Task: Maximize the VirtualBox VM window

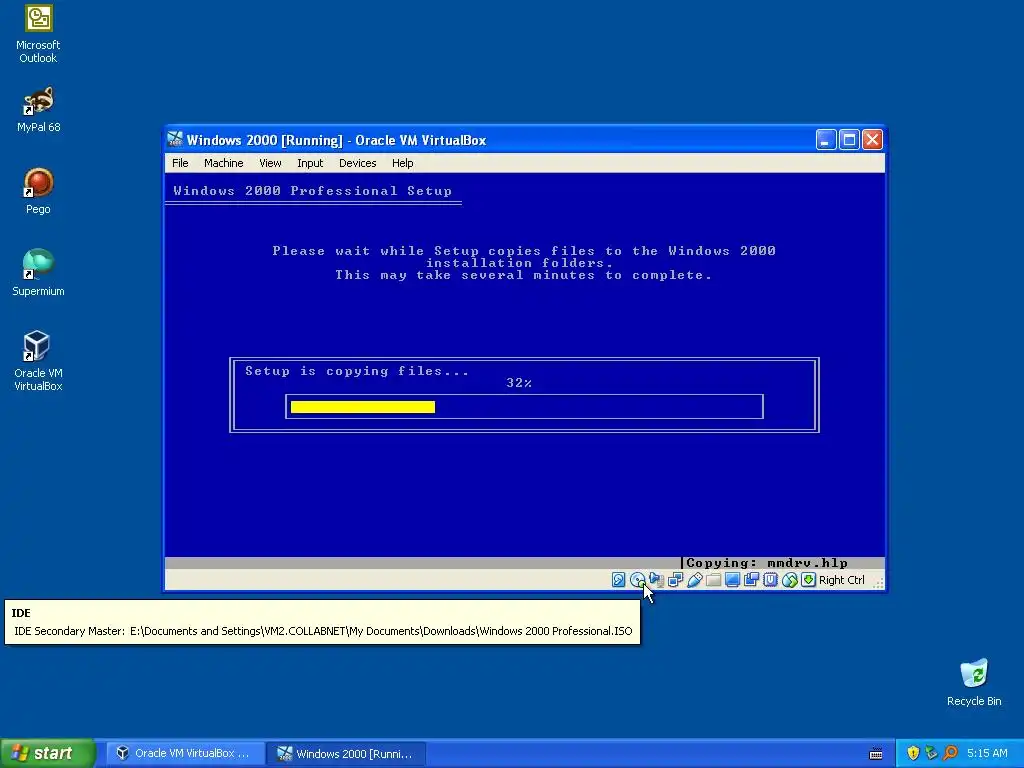Action: click(x=849, y=139)
